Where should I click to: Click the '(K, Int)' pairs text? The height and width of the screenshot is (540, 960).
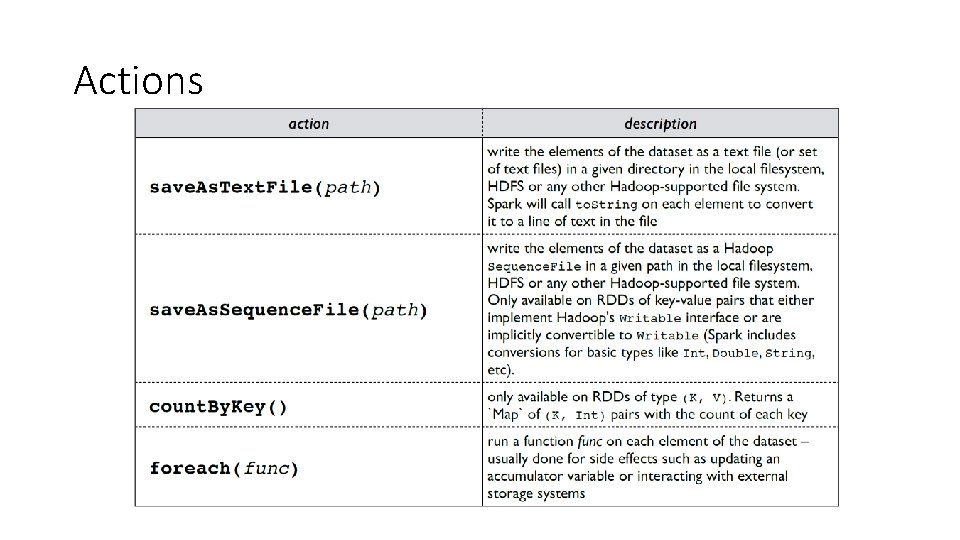click(x=574, y=415)
